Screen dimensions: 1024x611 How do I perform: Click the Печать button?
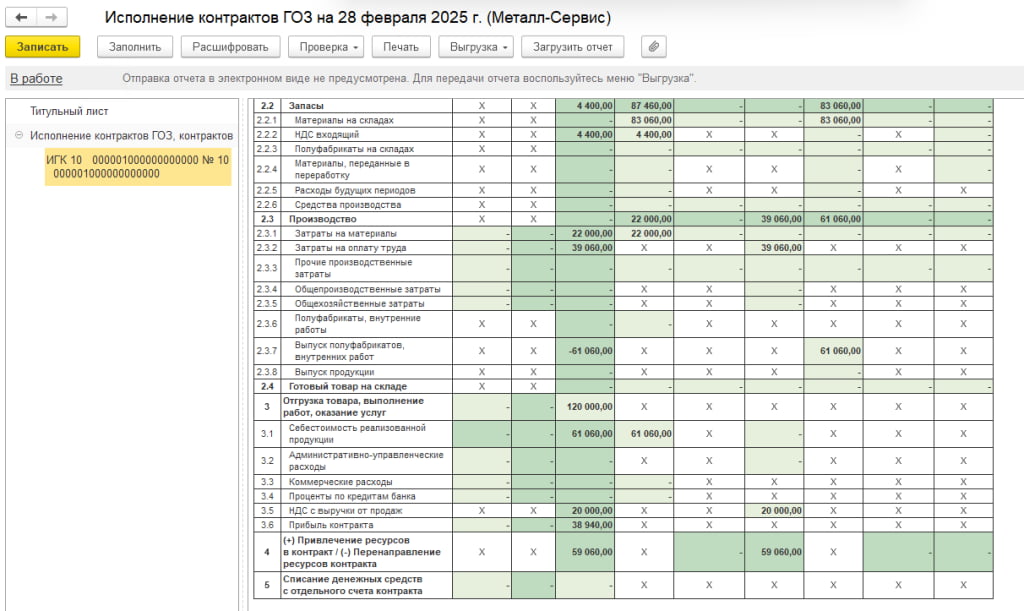(401, 47)
